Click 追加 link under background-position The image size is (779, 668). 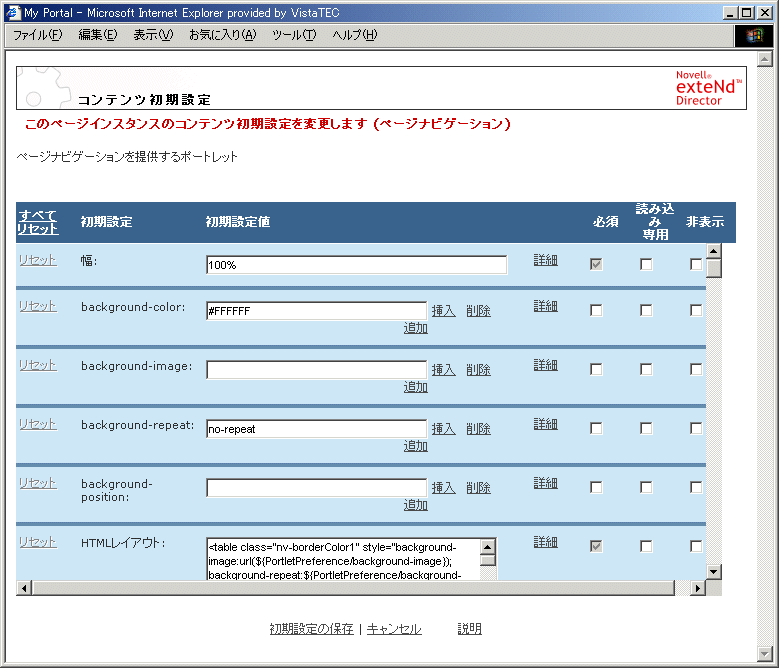pos(415,506)
